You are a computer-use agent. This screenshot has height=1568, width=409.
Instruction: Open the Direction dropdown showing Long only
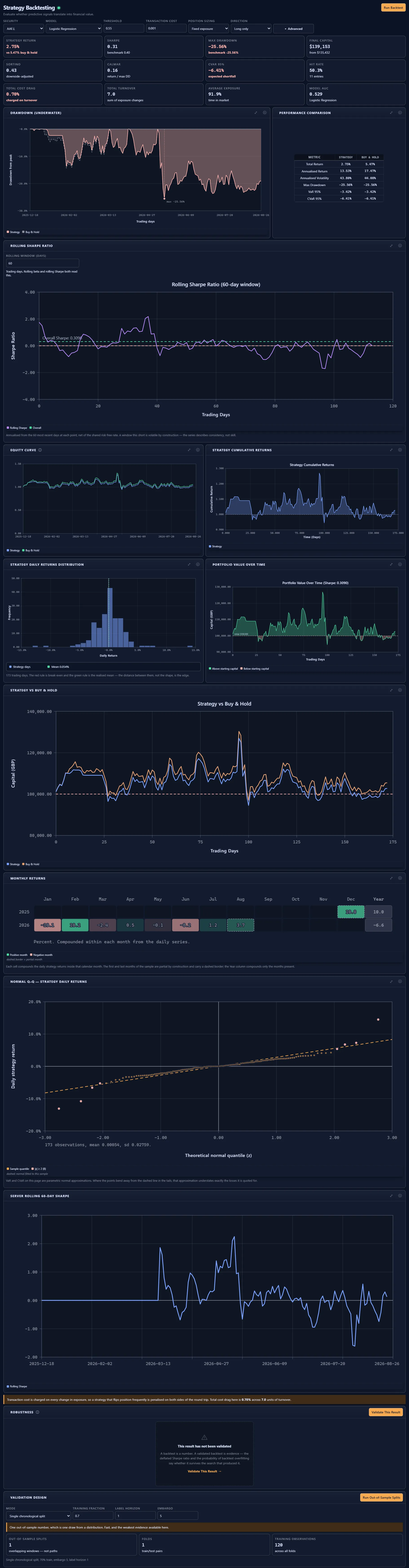click(251, 29)
